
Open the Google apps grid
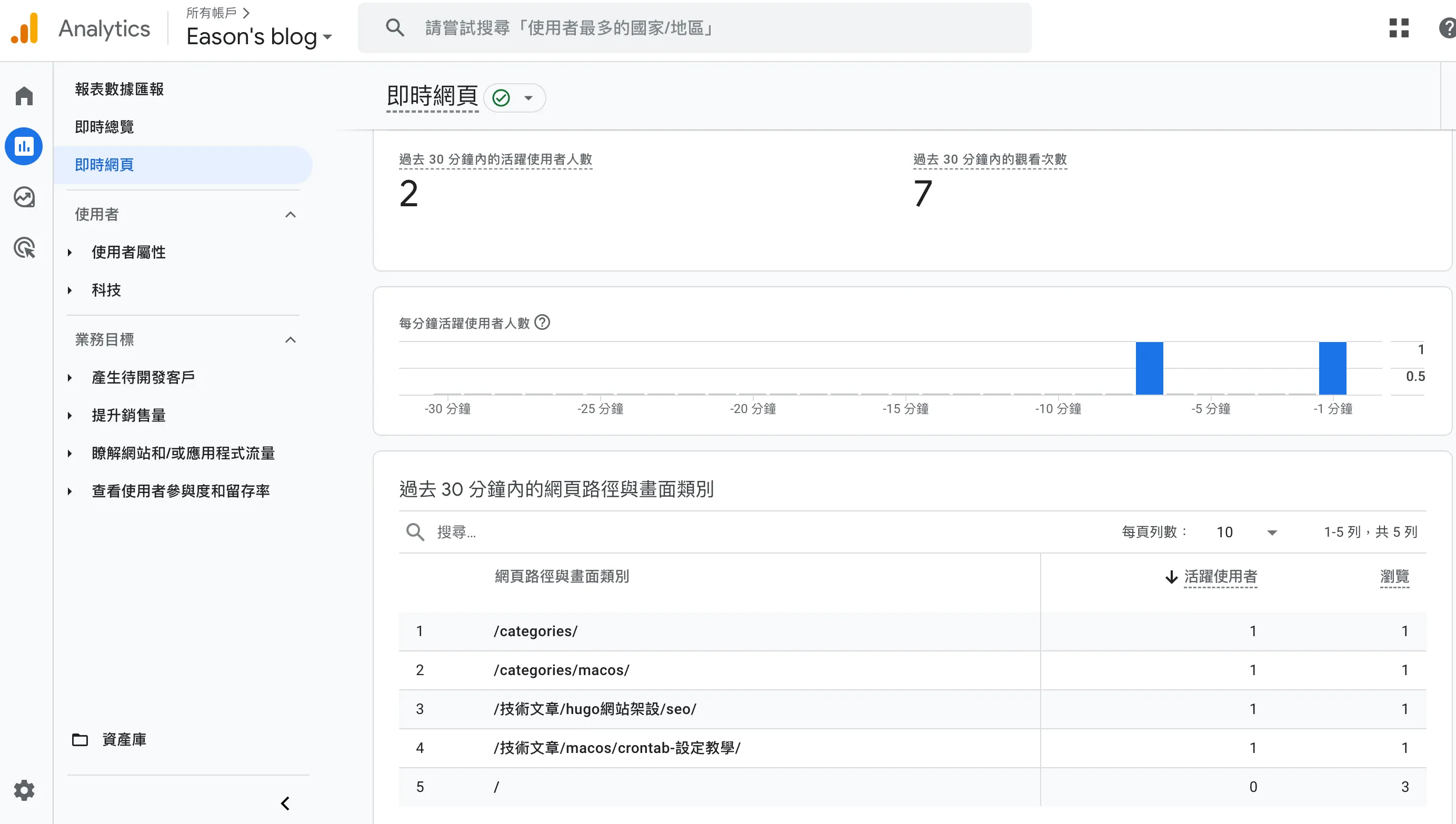tap(1398, 28)
